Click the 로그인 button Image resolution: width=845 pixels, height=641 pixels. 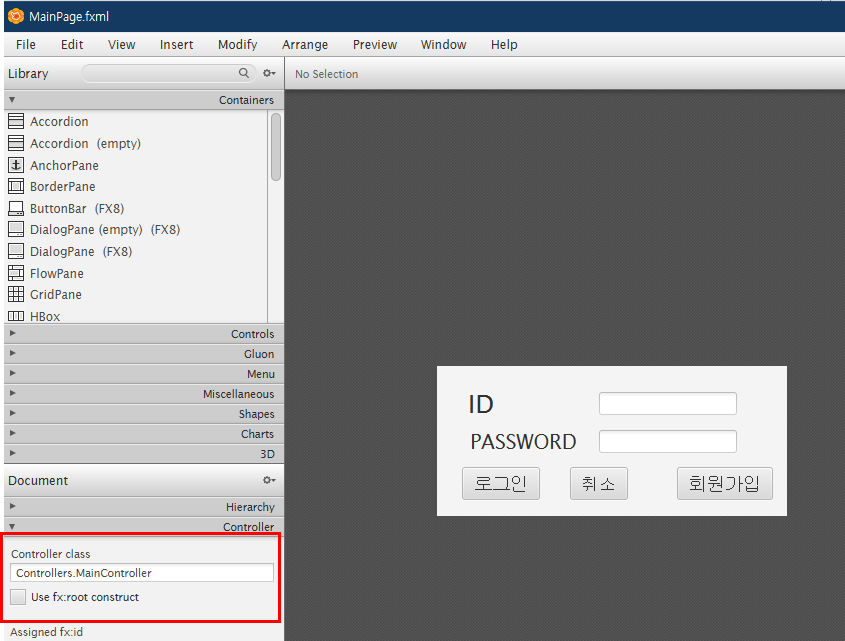501,484
